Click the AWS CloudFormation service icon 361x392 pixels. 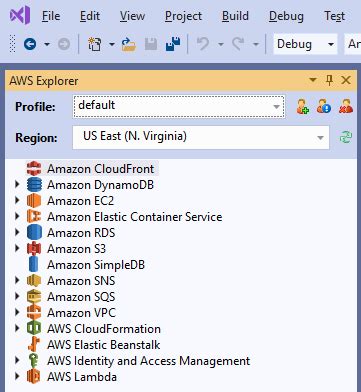pos(34,328)
